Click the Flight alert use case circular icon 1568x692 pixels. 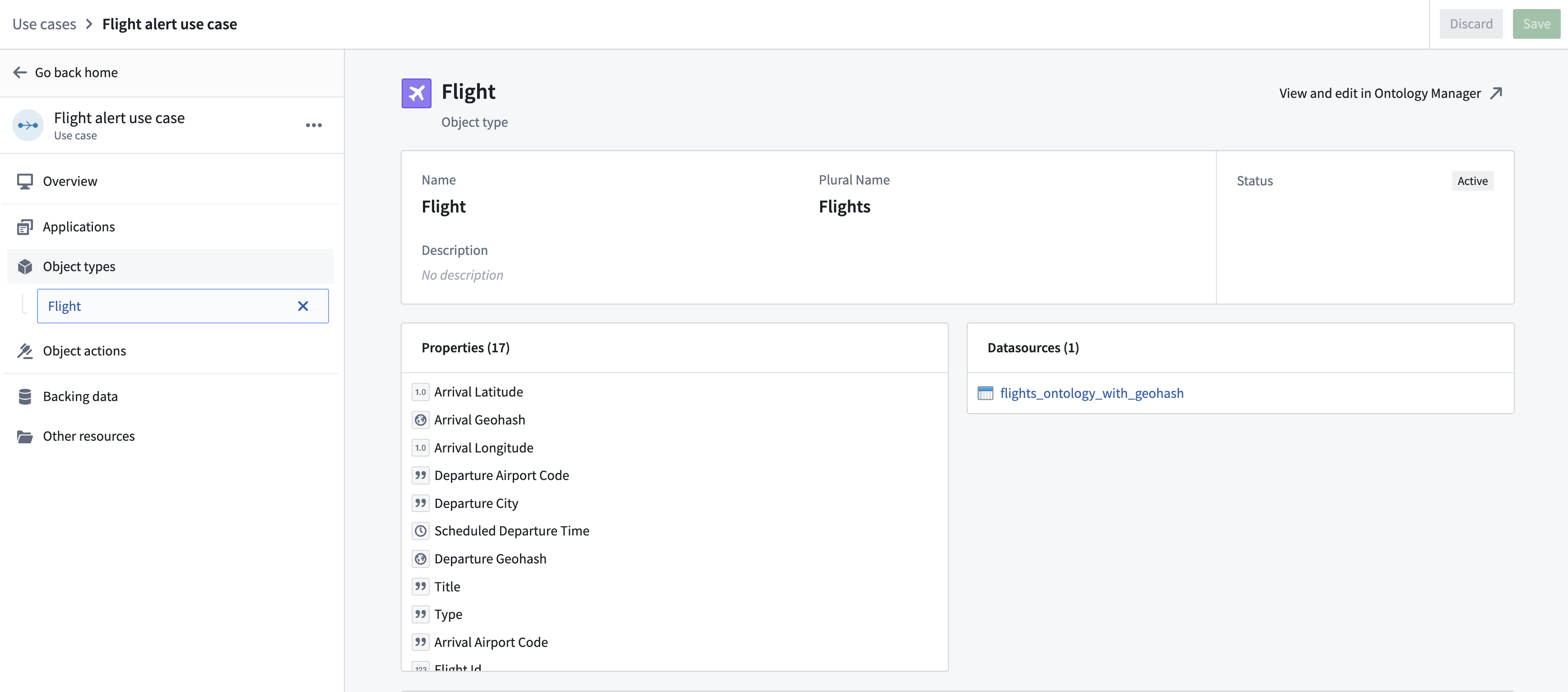(28, 125)
